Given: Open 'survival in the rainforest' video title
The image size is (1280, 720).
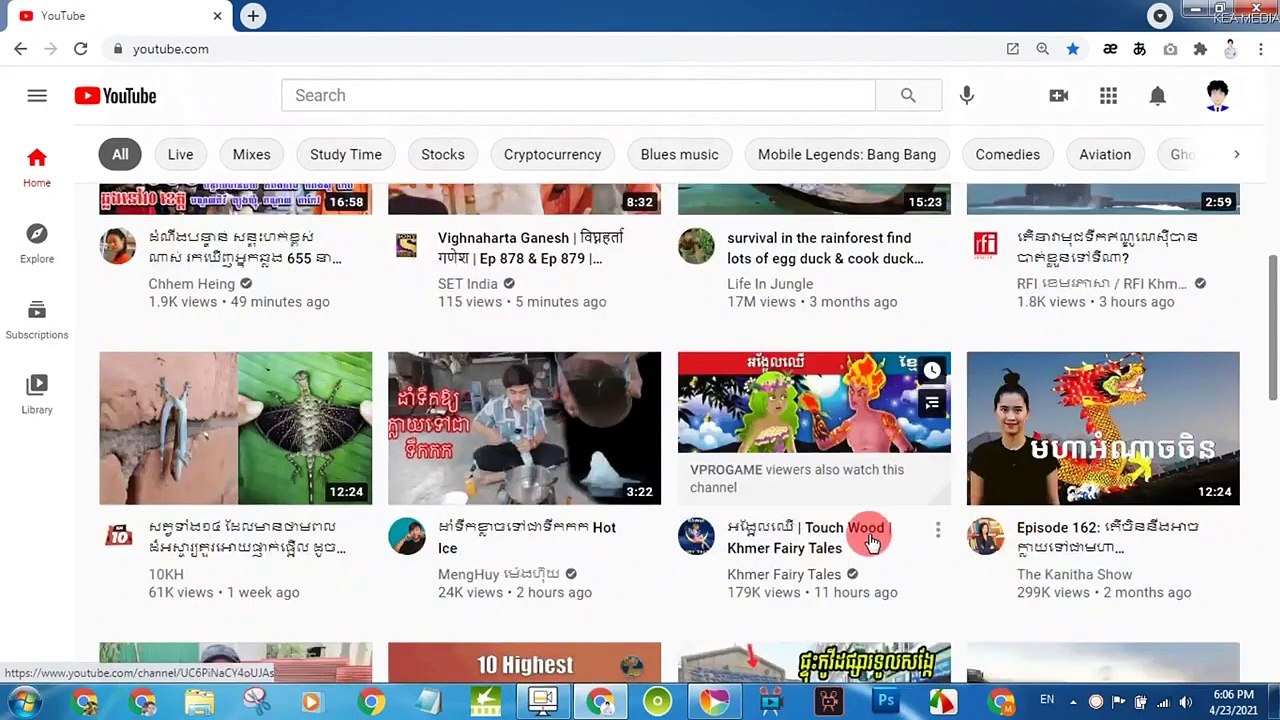Looking at the screenshot, I should (825, 248).
